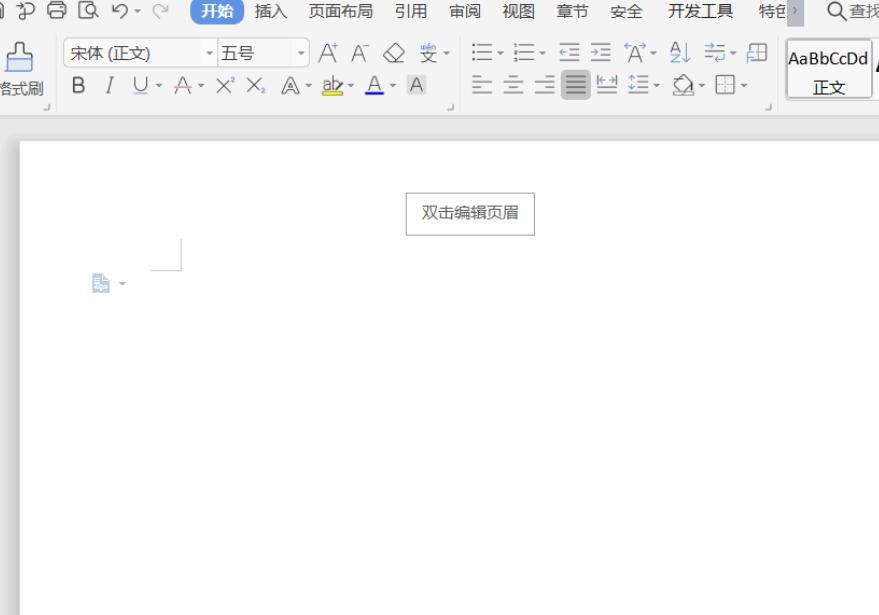Click the 双击编辑页眉 header edit button
This screenshot has height=615, width=879.
[470, 213]
